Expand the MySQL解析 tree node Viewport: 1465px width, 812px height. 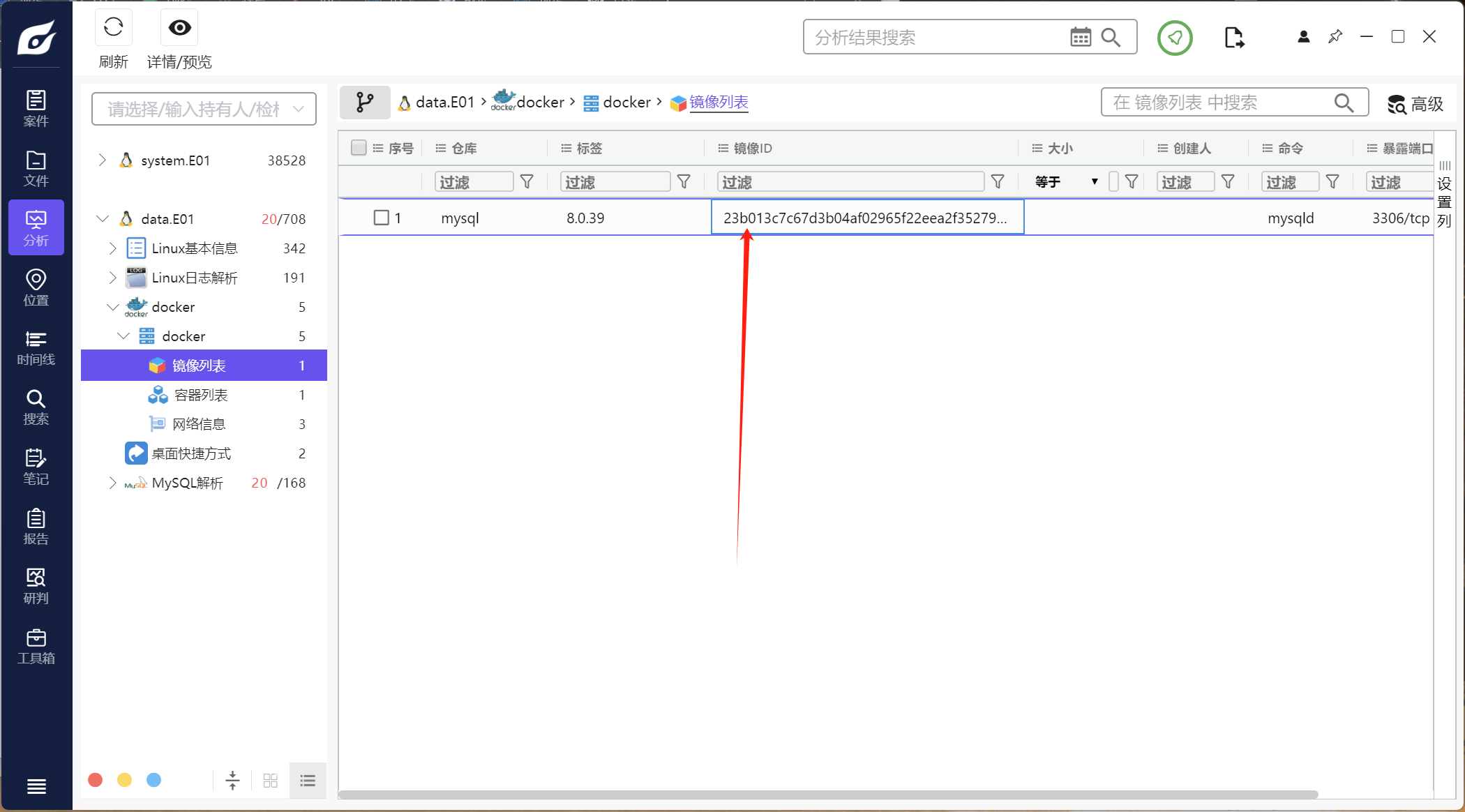[x=112, y=483]
